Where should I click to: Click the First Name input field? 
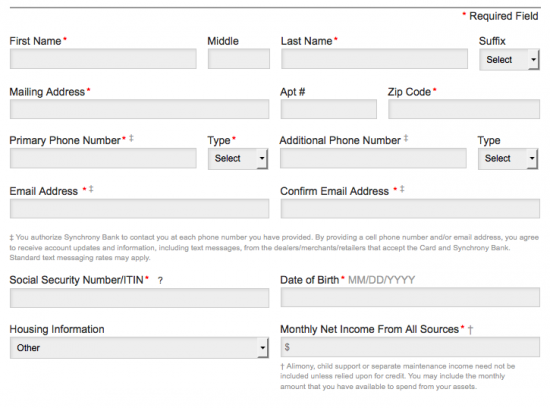click(103, 59)
